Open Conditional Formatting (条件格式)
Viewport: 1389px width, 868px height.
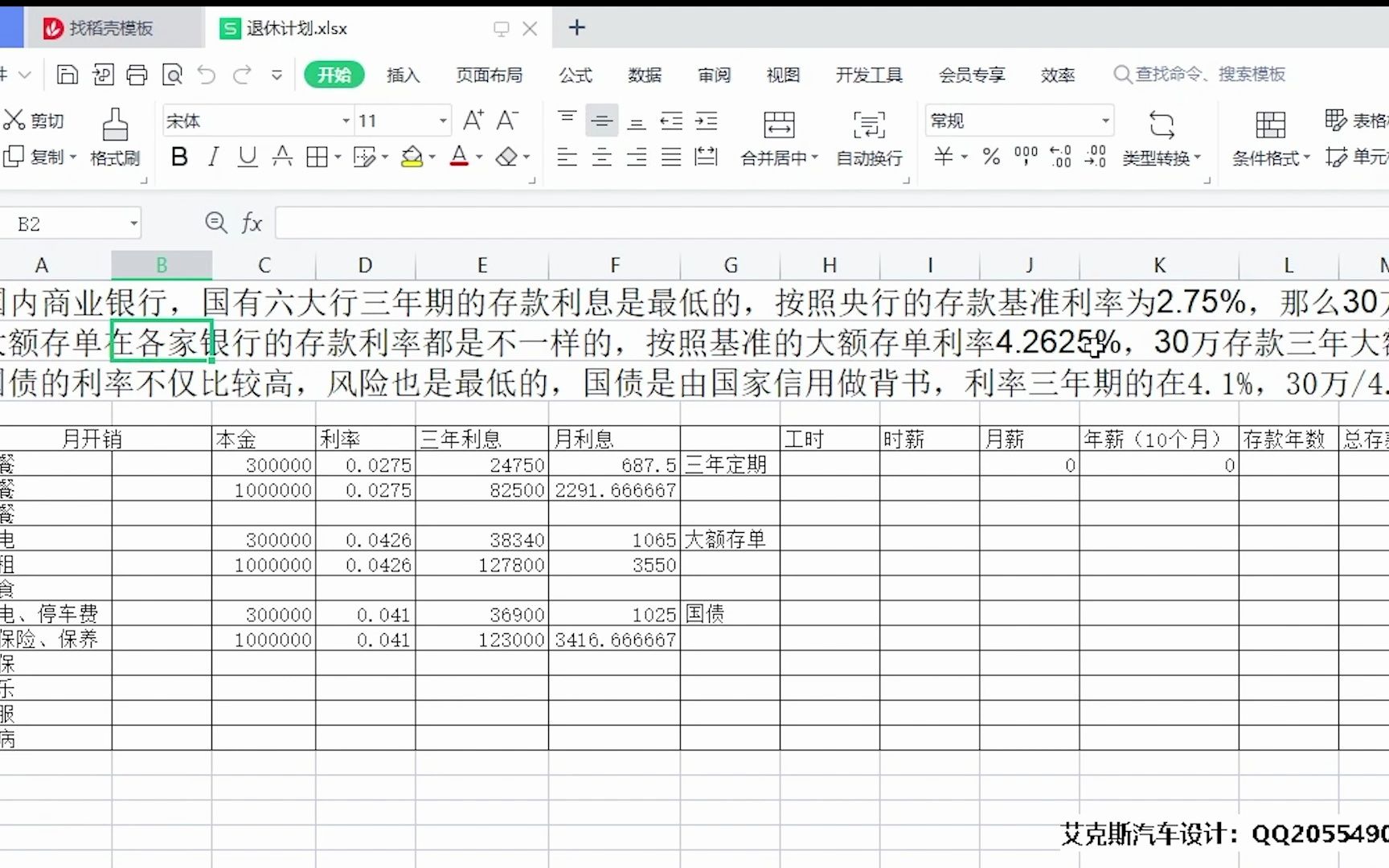coord(1270,138)
